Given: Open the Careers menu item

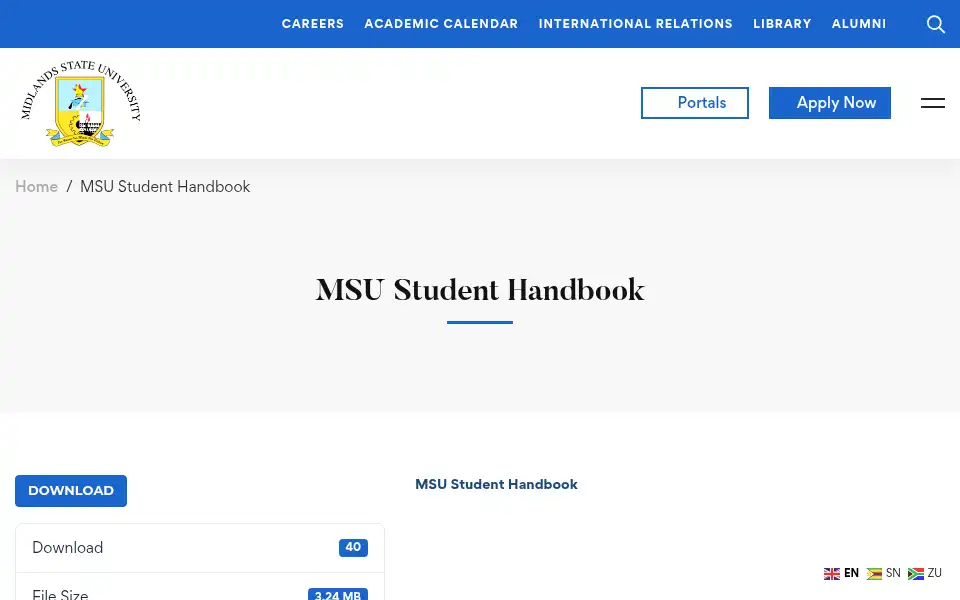Looking at the screenshot, I should click(312, 24).
